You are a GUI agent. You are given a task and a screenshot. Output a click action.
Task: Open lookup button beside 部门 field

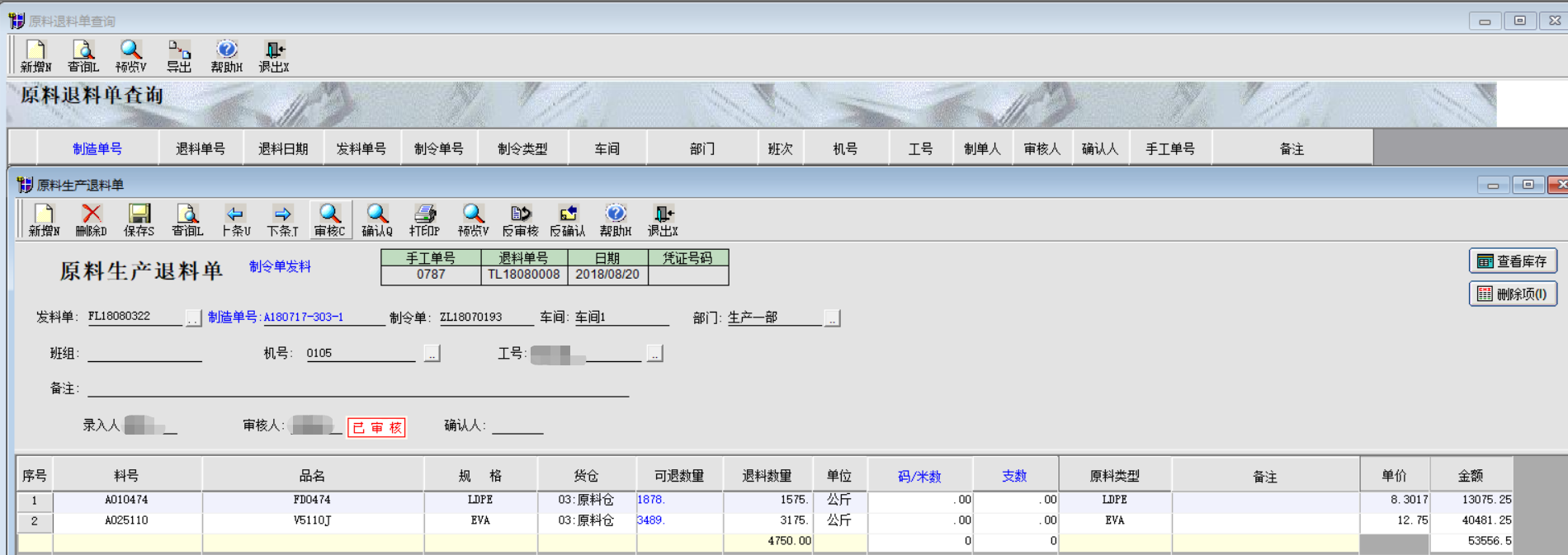pos(832,318)
